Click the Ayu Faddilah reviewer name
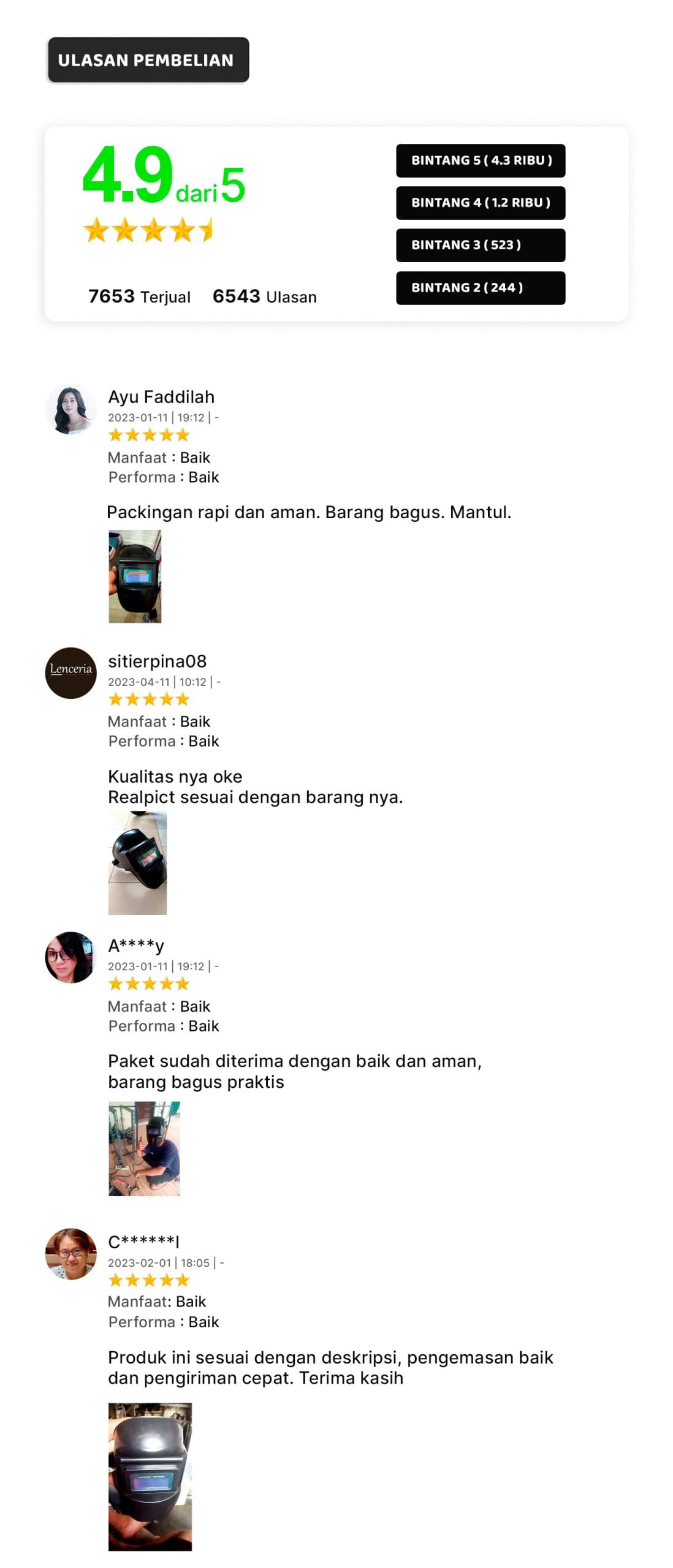673x1568 pixels. tap(161, 397)
